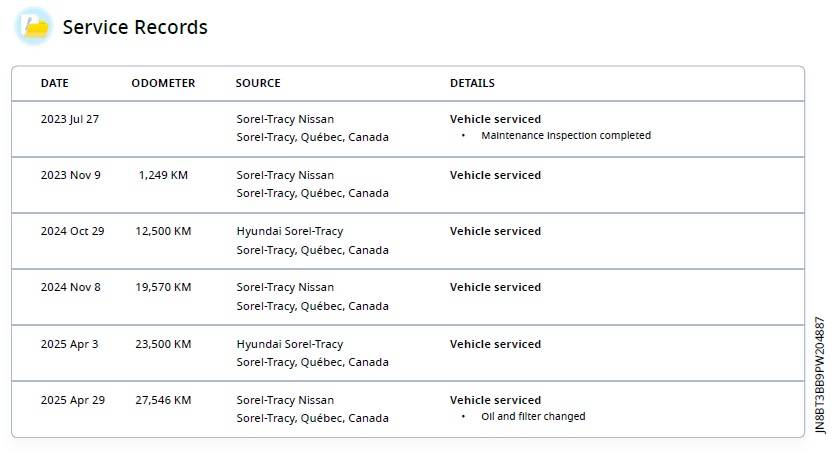Click Oil and filter changed detail

click(533, 416)
